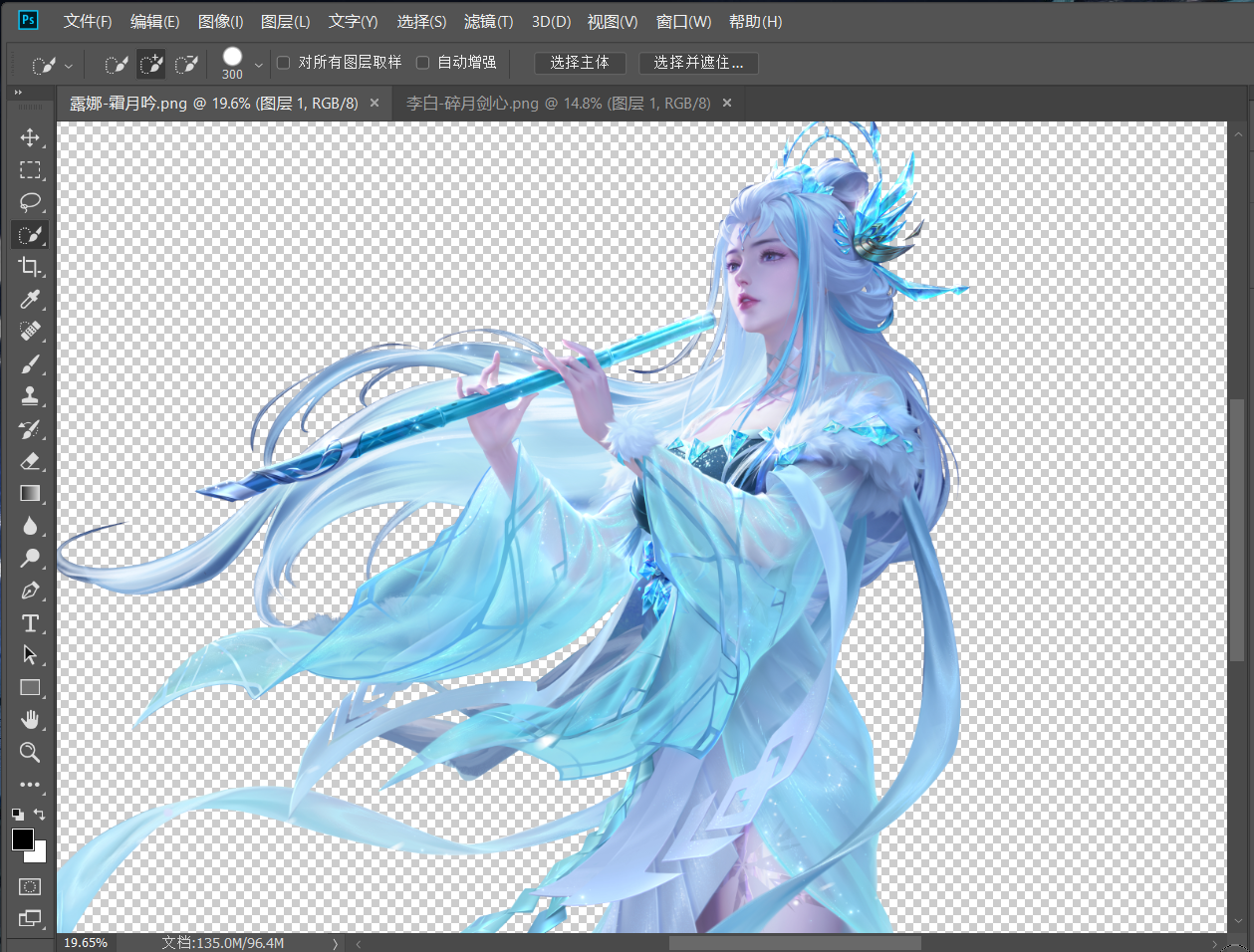Open the 视图(V) menu
The width and height of the screenshot is (1254, 952).
point(613,21)
